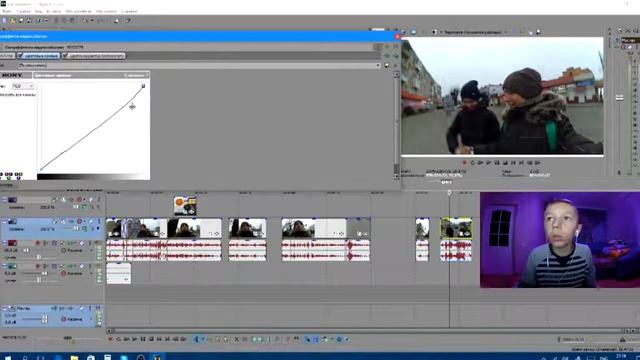Click play in the timeline transport bar
Viewport: 640px width, 360px height.
tap(135, 339)
